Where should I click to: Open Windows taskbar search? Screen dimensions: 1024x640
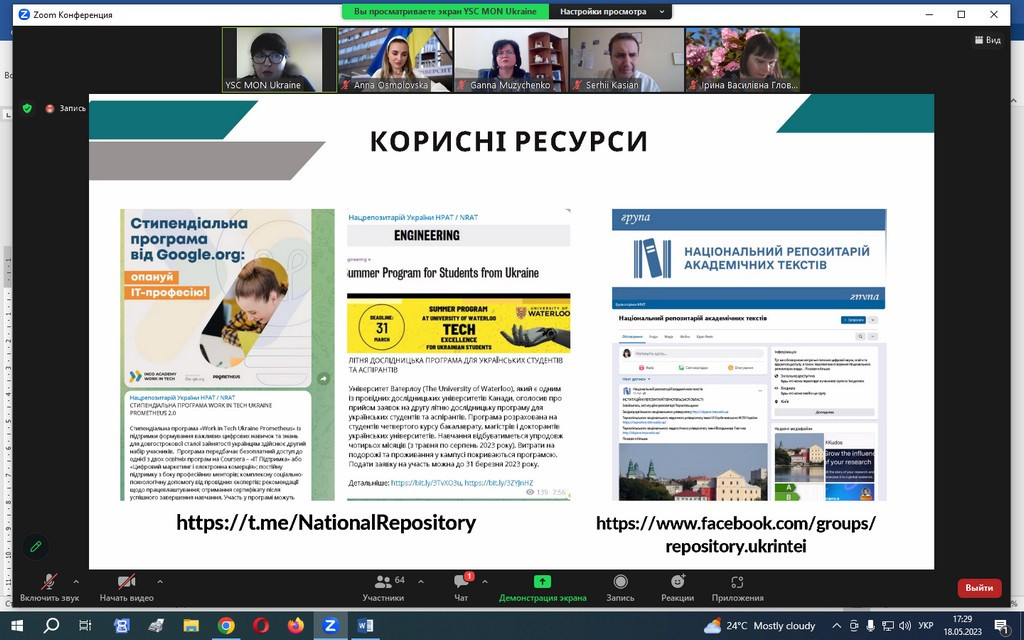(x=51, y=626)
